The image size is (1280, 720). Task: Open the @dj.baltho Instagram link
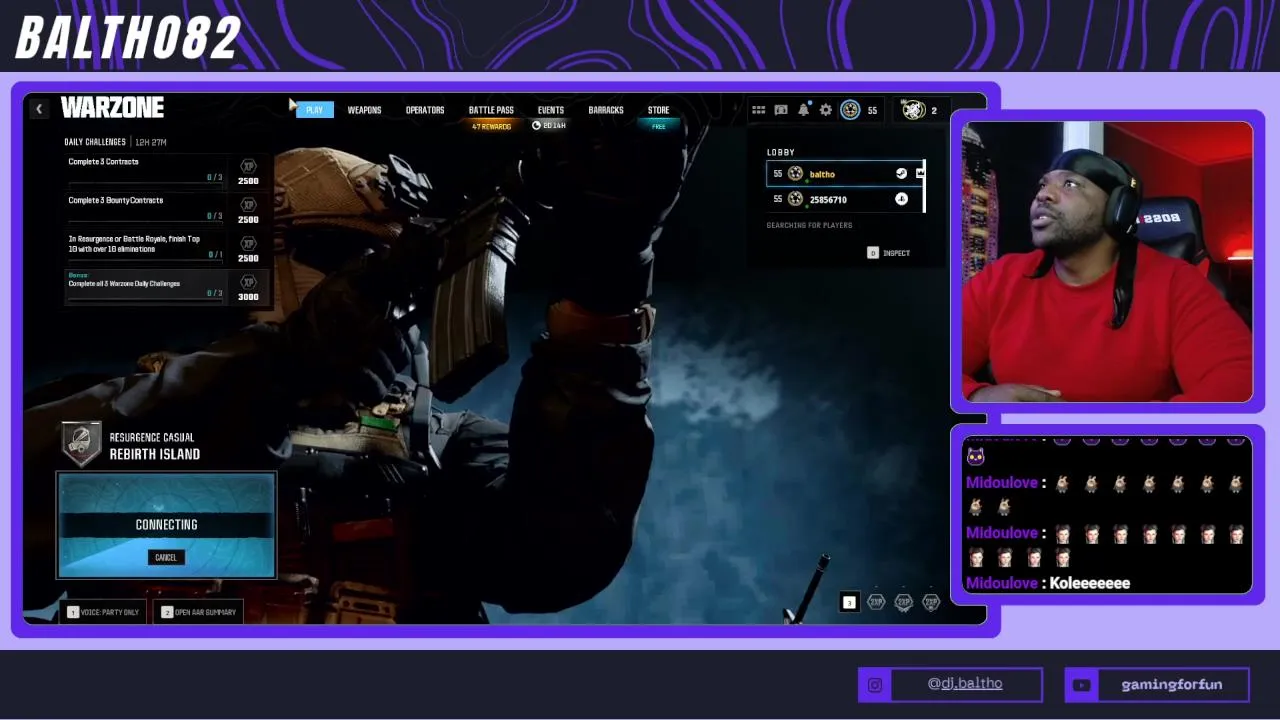(x=965, y=684)
